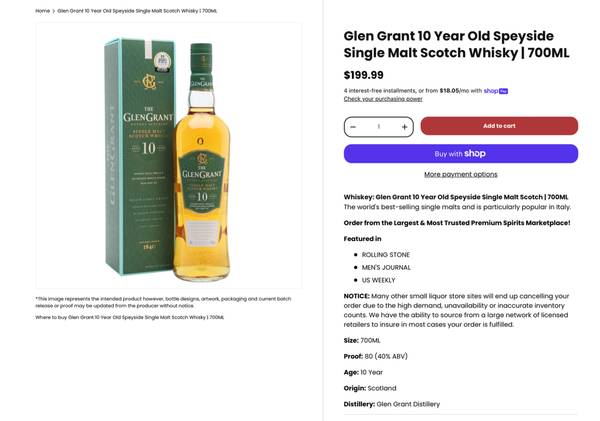Click the ROLLING STONE list item
The height and width of the screenshot is (421, 600).
386,255
